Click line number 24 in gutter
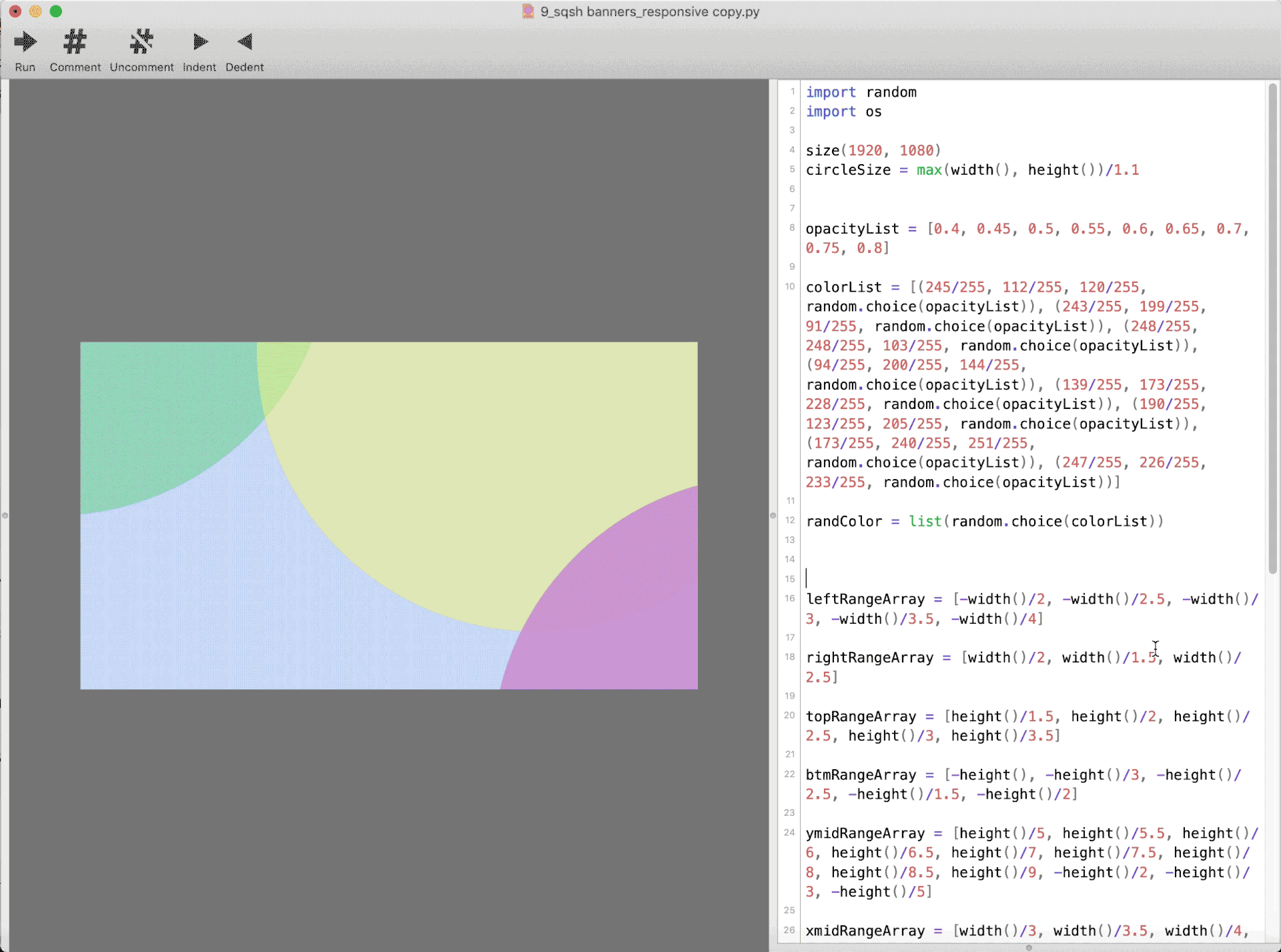The image size is (1281, 952). click(790, 832)
